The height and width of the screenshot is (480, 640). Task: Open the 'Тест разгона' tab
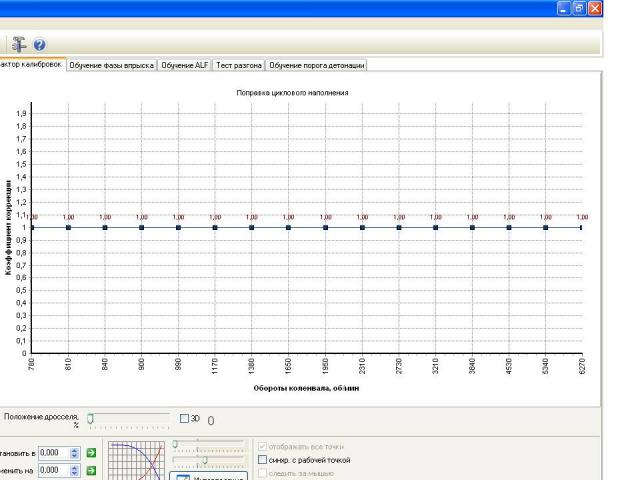point(239,65)
